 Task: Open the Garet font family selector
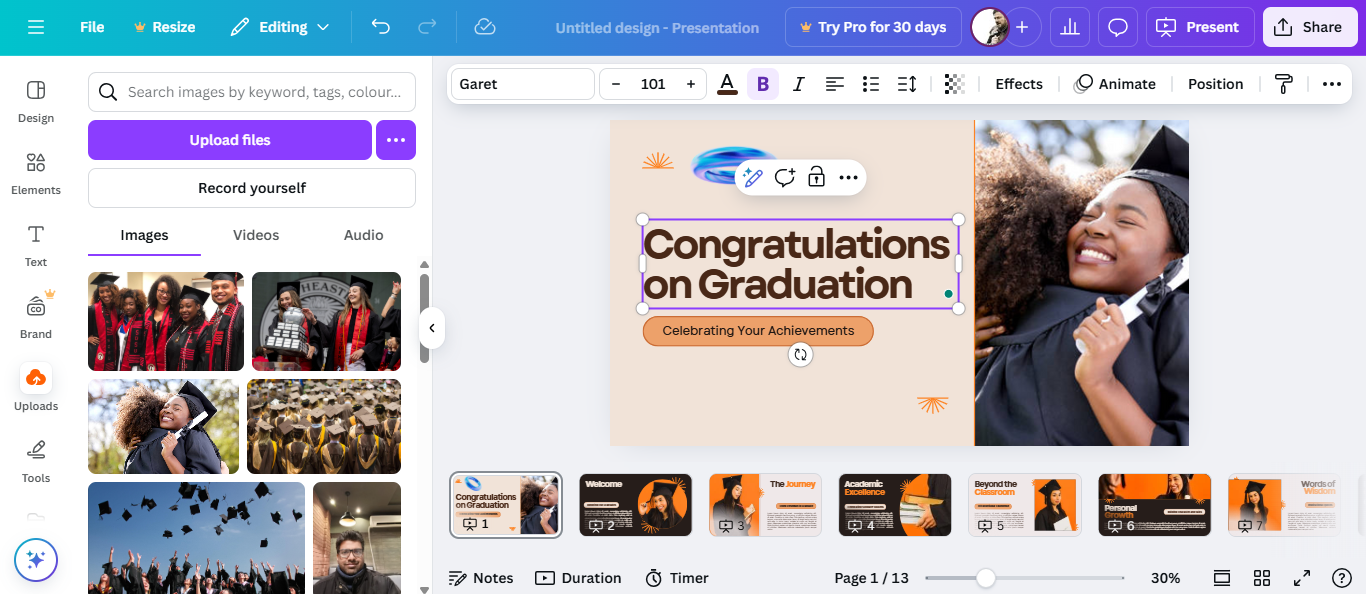(523, 84)
